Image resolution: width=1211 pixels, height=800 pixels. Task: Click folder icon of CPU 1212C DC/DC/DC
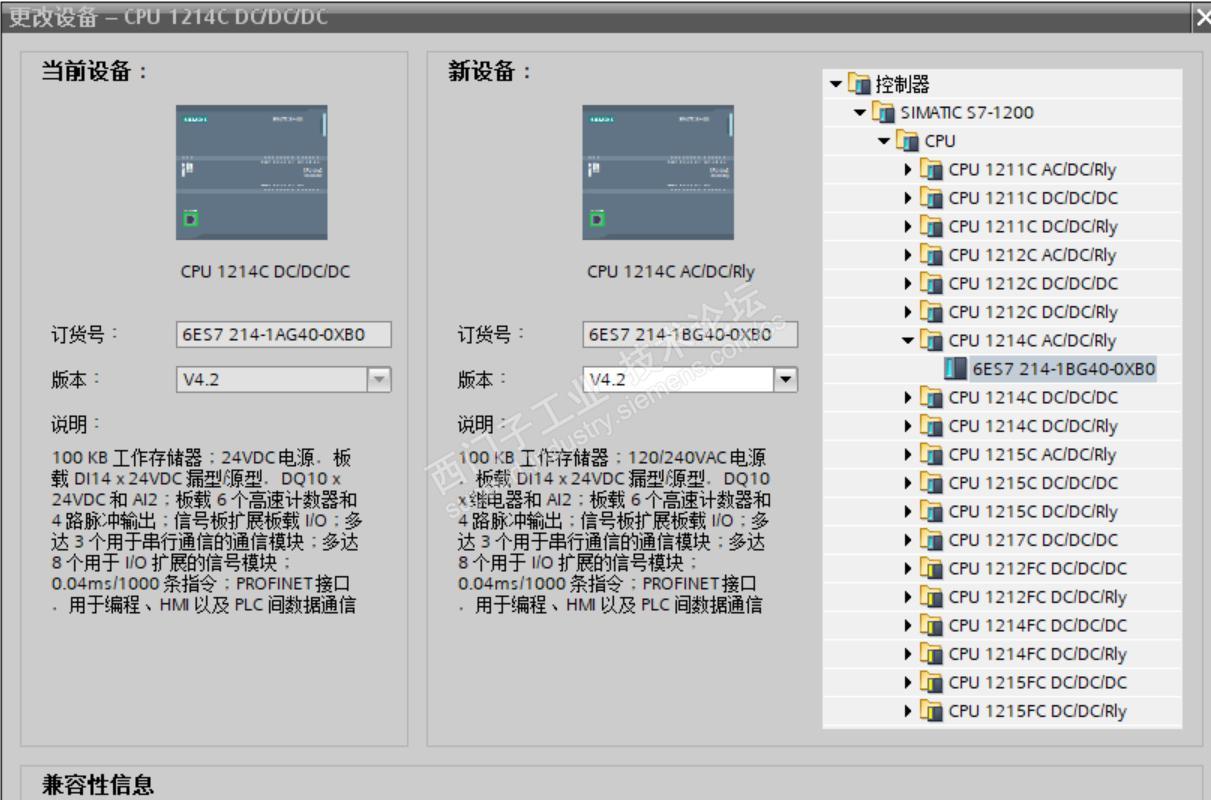point(931,284)
